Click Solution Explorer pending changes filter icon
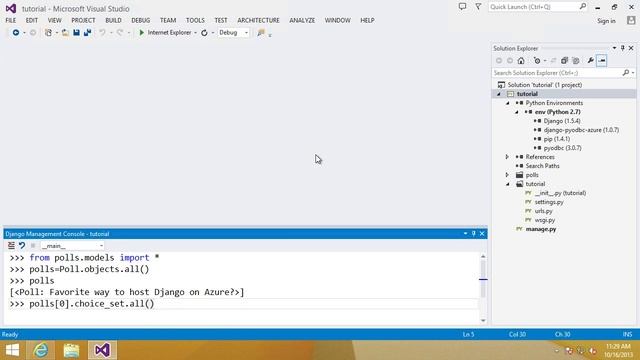The width and height of the screenshot is (640, 360). (537, 61)
